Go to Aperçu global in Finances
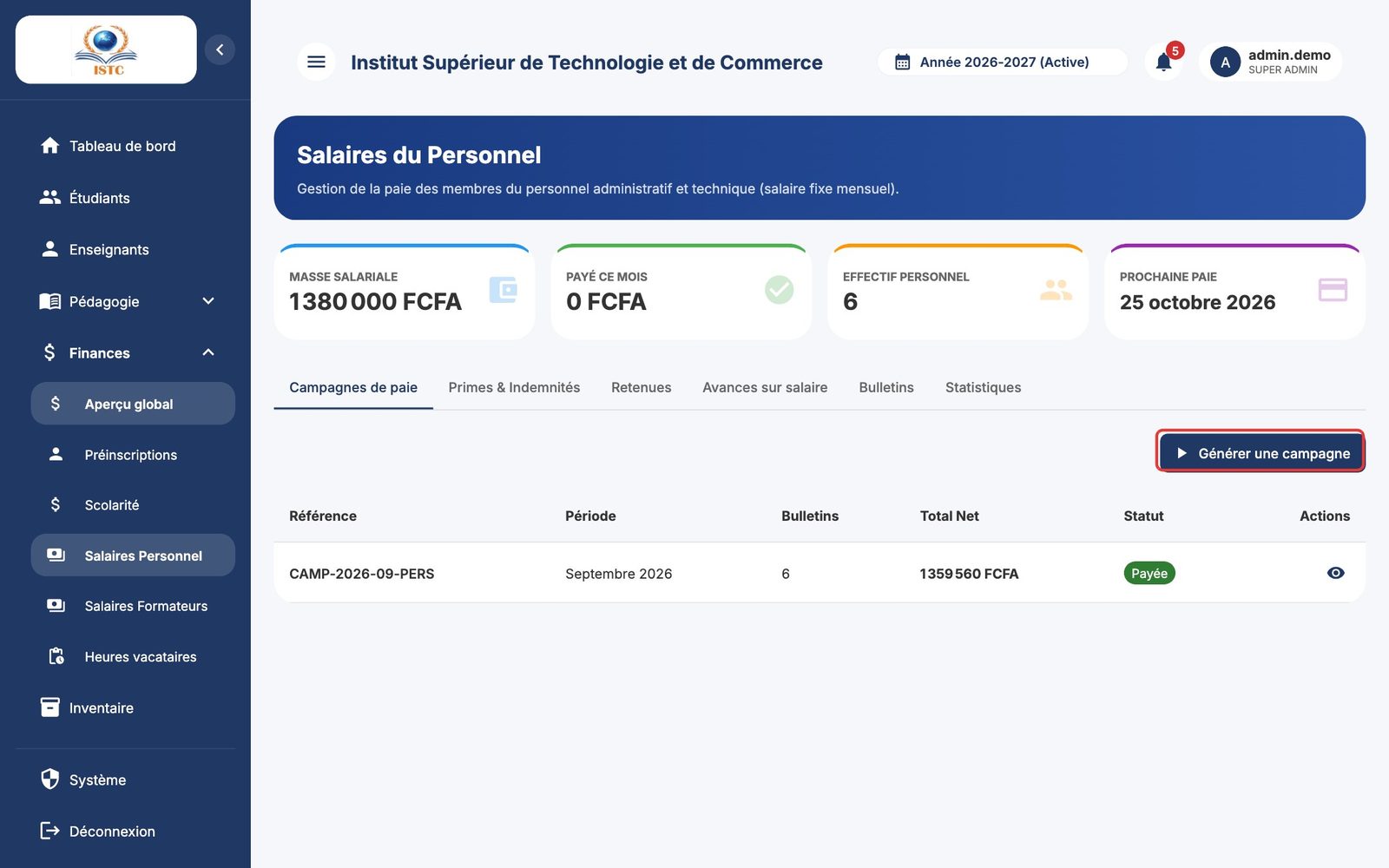This screenshot has width=1389, height=868. [133, 404]
